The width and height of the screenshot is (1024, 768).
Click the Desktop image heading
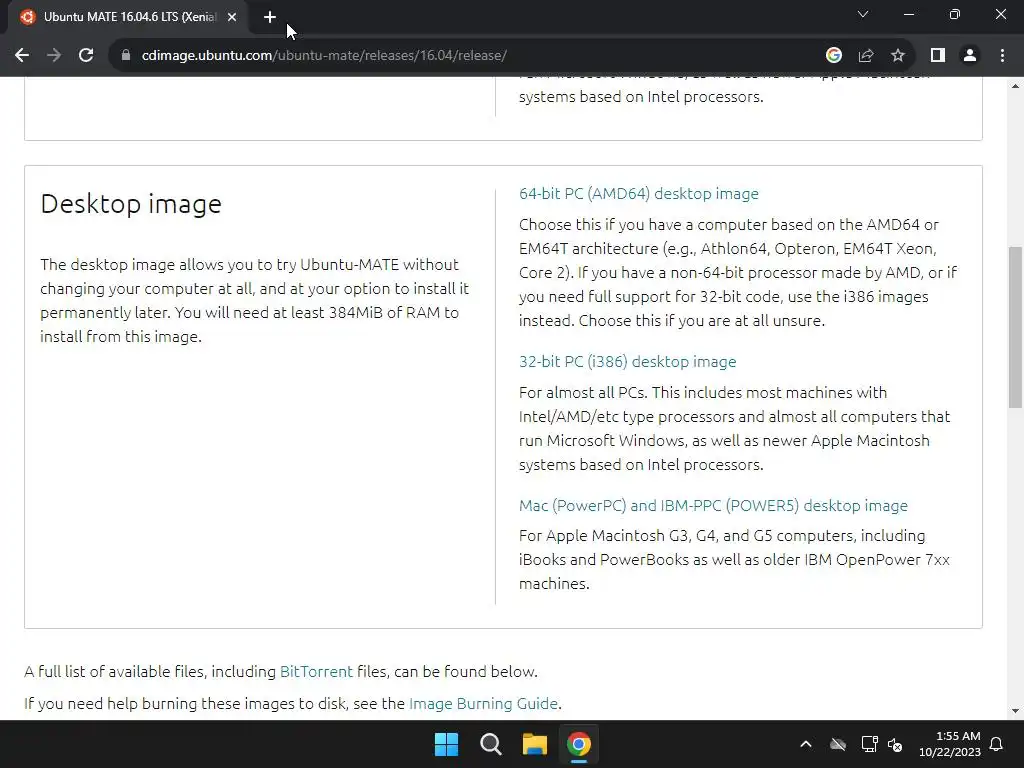click(131, 204)
